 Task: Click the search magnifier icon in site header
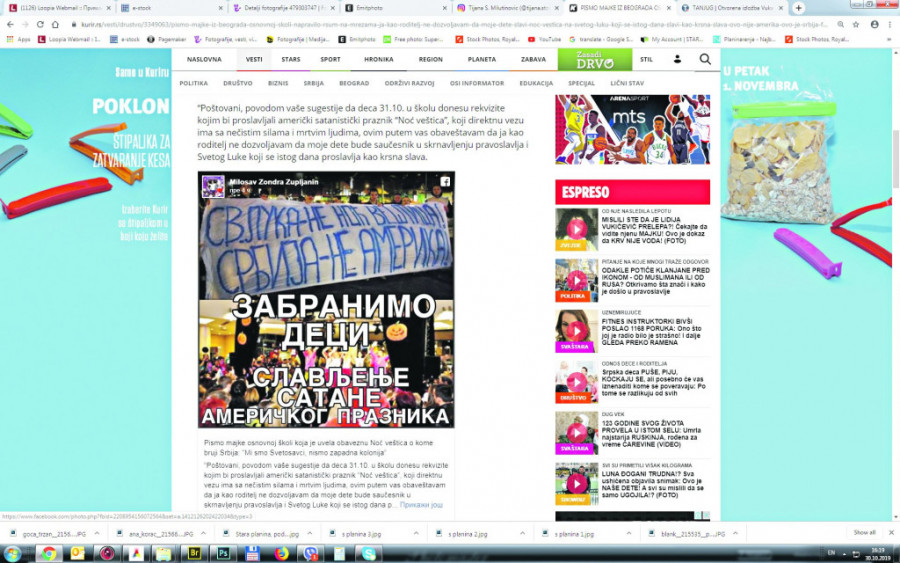coord(705,60)
